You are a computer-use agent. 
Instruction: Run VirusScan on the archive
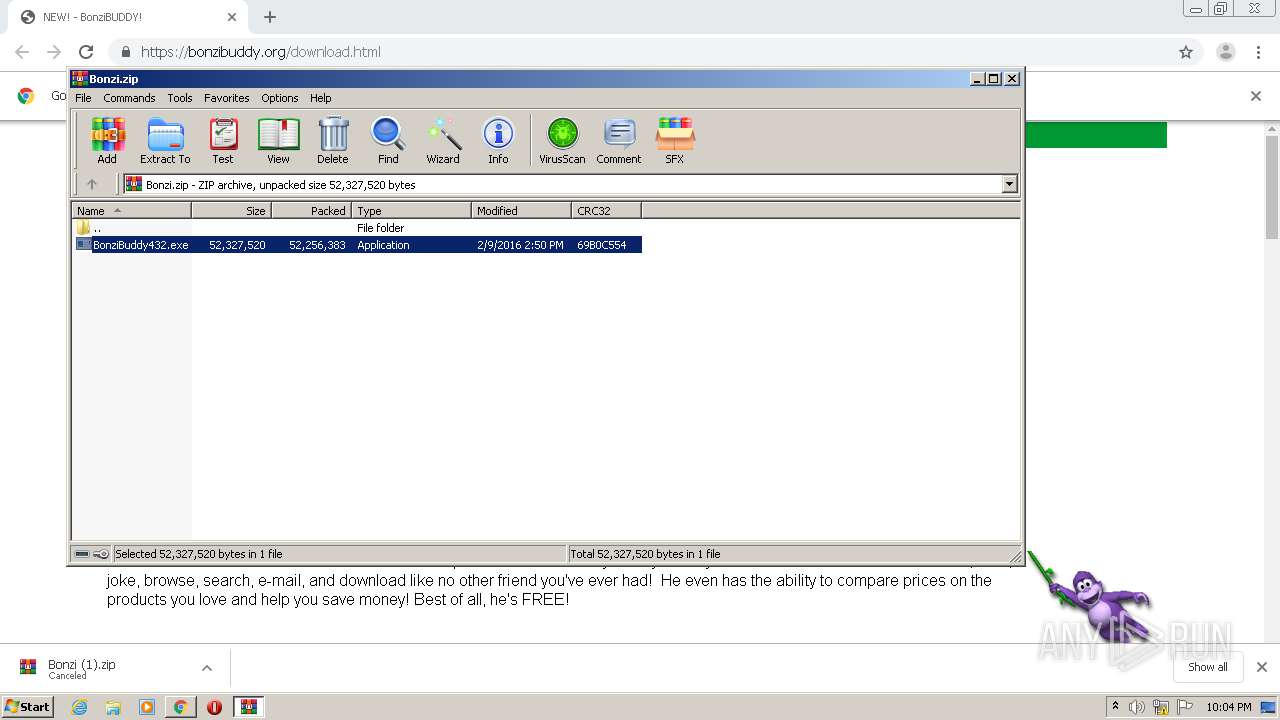pos(562,140)
